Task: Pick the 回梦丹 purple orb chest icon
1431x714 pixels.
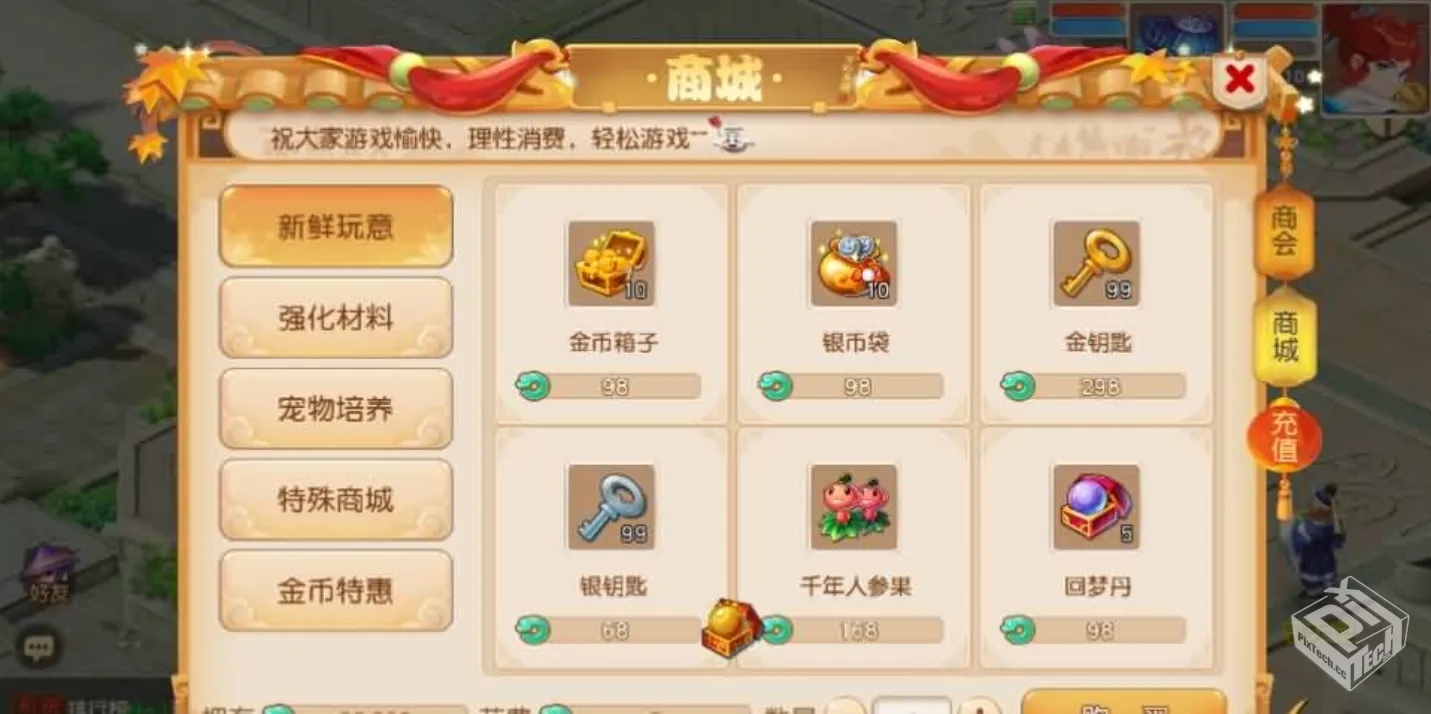Action: tap(1096, 507)
